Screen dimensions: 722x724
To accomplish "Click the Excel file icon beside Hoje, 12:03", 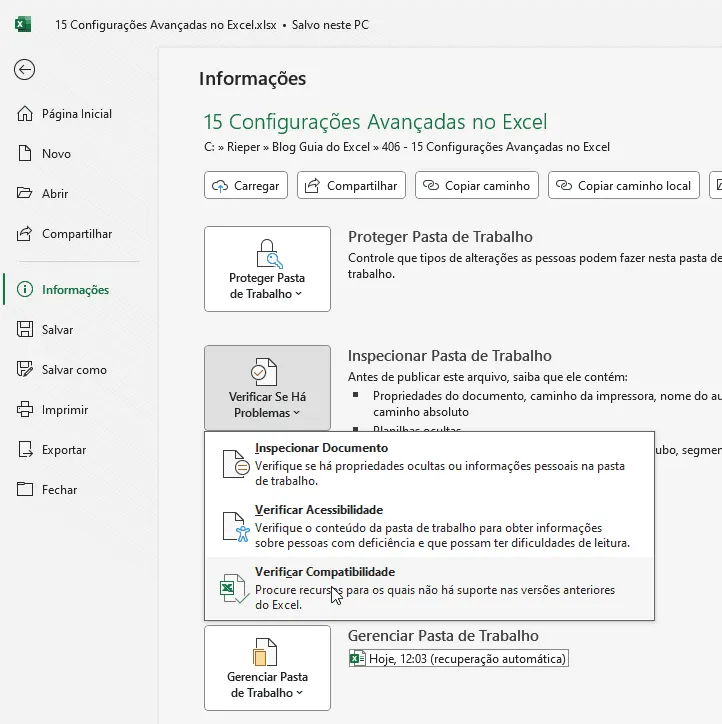I will pos(357,658).
